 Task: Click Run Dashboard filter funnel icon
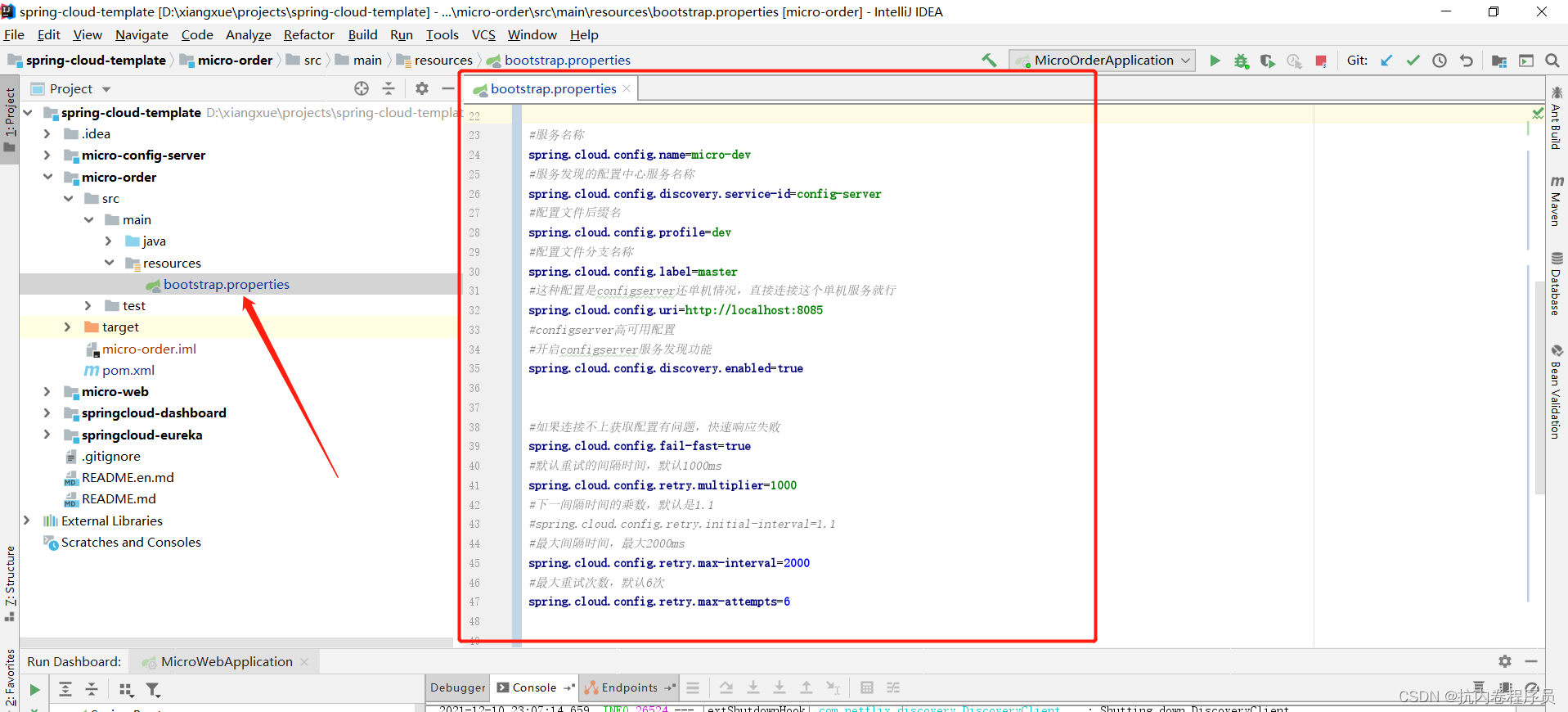pyautogui.click(x=152, y=690)
